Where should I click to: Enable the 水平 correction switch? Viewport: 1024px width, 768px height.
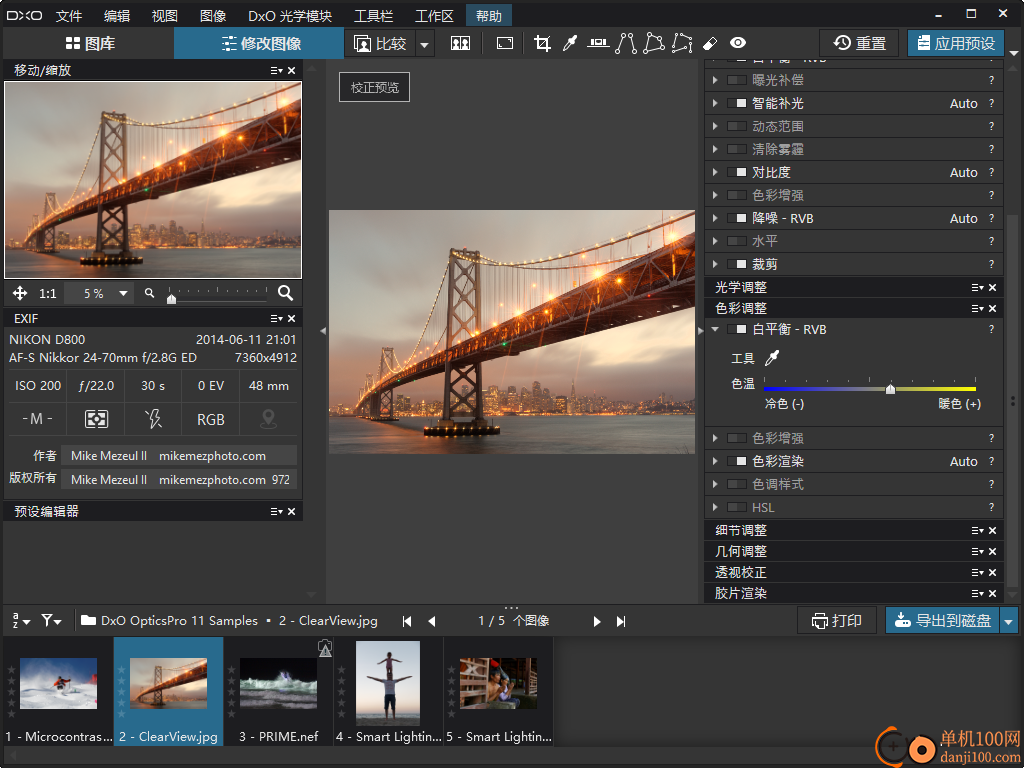737,241
